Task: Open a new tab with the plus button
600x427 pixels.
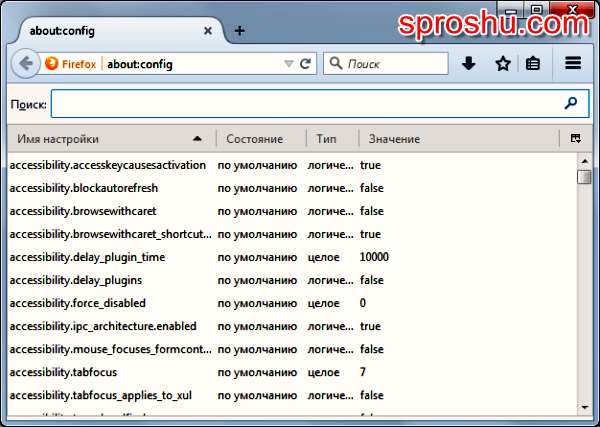Action: (239, 30)
